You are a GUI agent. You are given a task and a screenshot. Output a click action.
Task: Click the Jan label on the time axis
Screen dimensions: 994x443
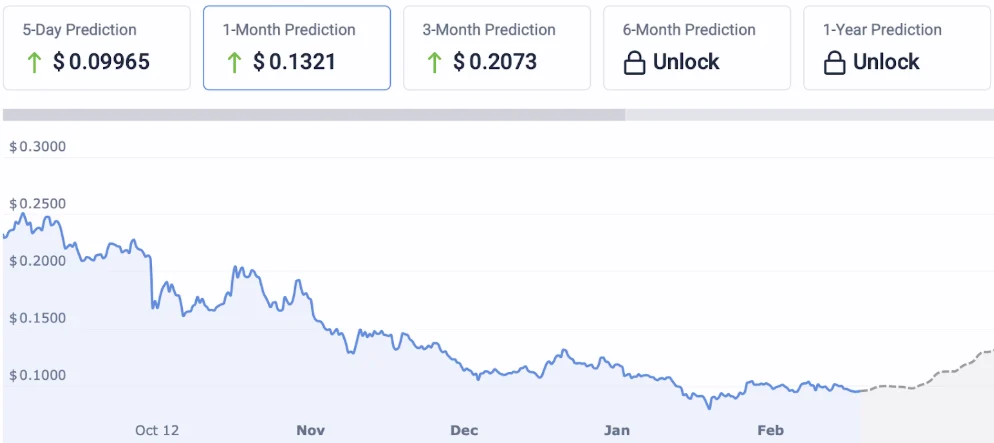pyautogui.click(x=617, y=430)
